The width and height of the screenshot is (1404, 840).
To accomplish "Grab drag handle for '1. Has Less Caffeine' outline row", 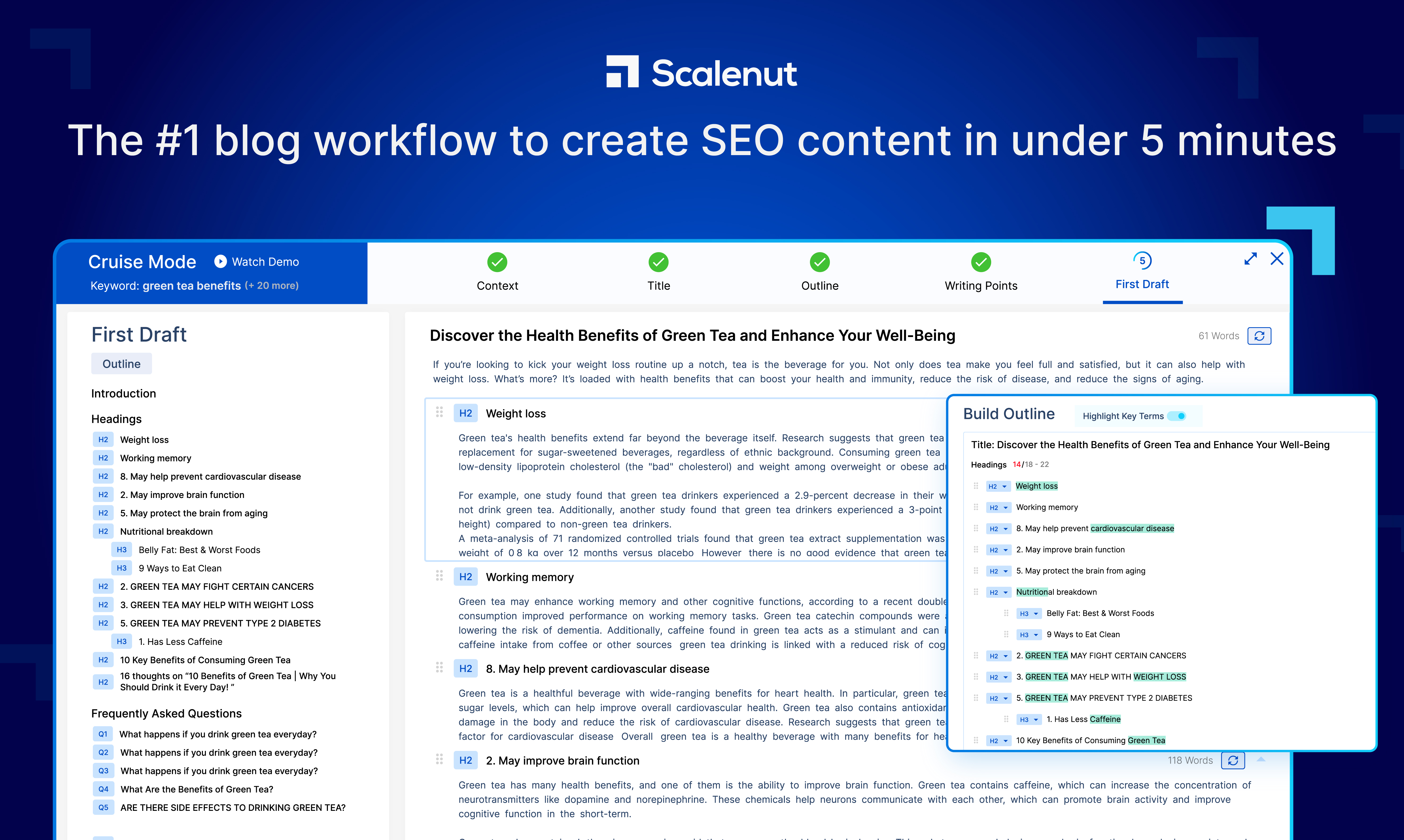I will point(1006,719).
